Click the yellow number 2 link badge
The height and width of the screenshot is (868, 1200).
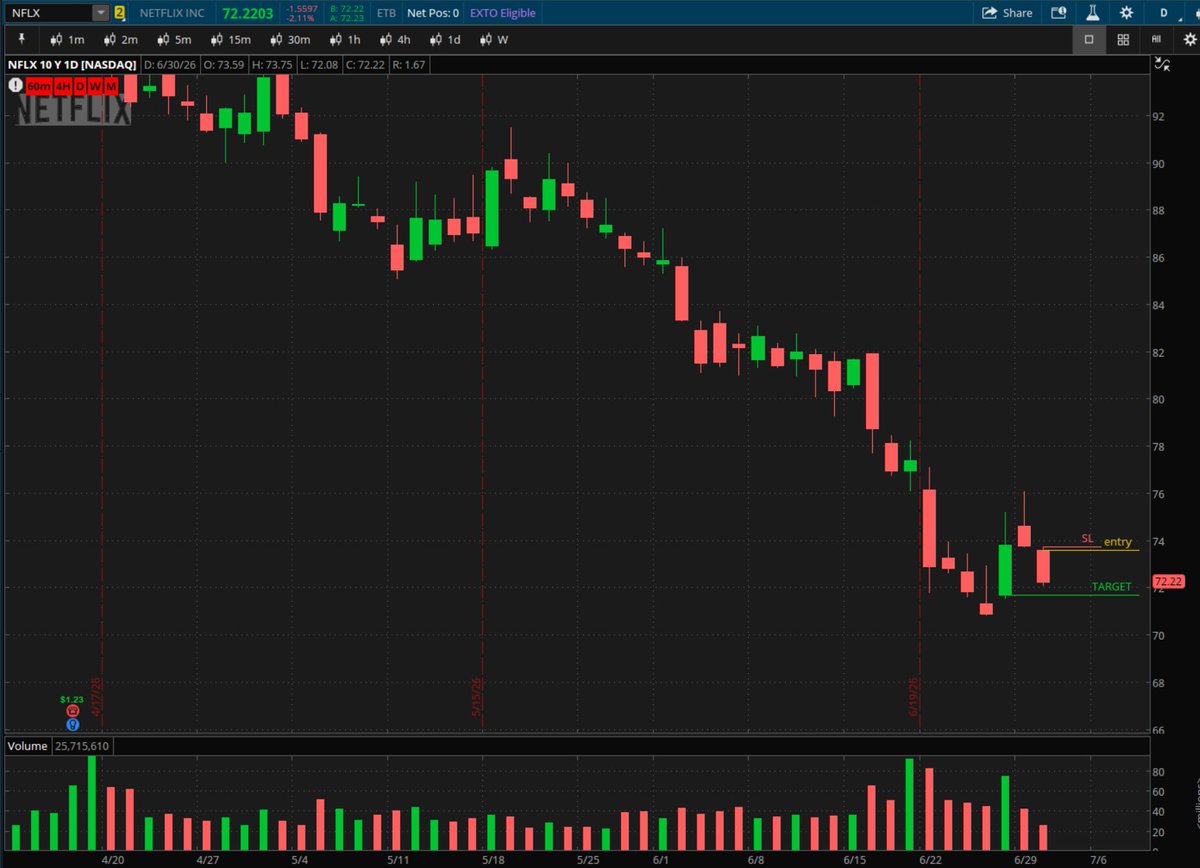(x=120, y=13)
